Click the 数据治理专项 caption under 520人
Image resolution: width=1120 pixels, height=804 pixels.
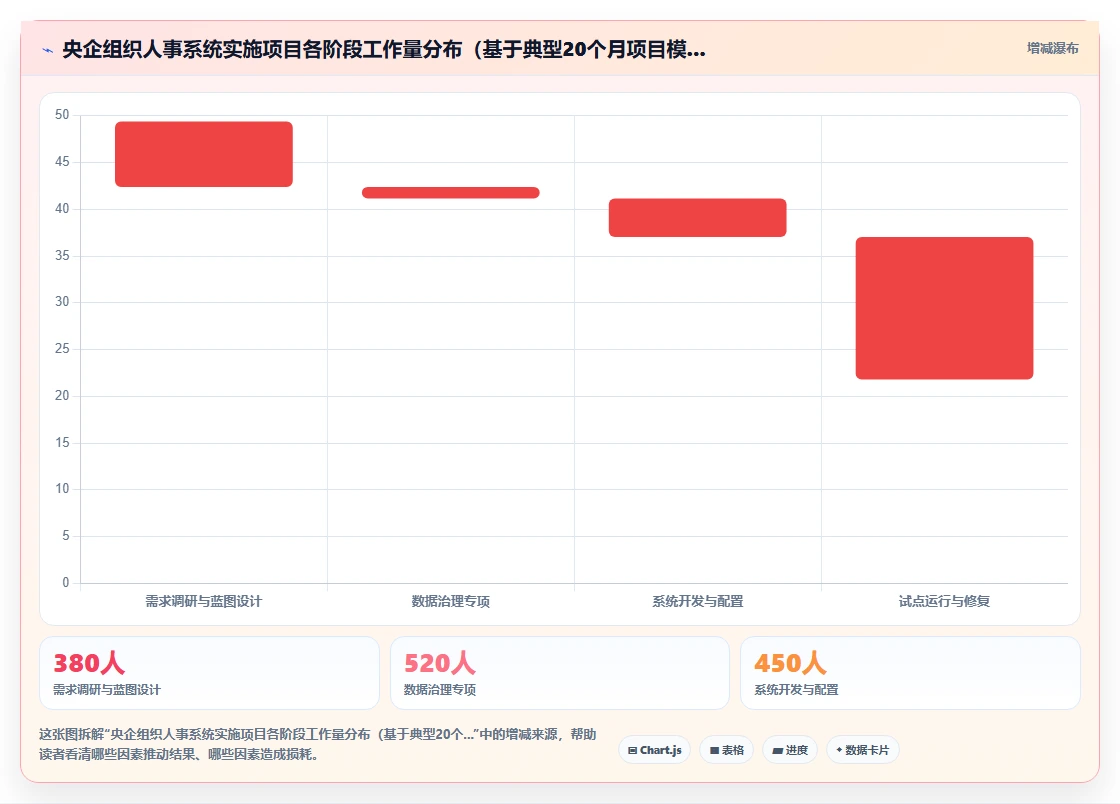point(439,690)
